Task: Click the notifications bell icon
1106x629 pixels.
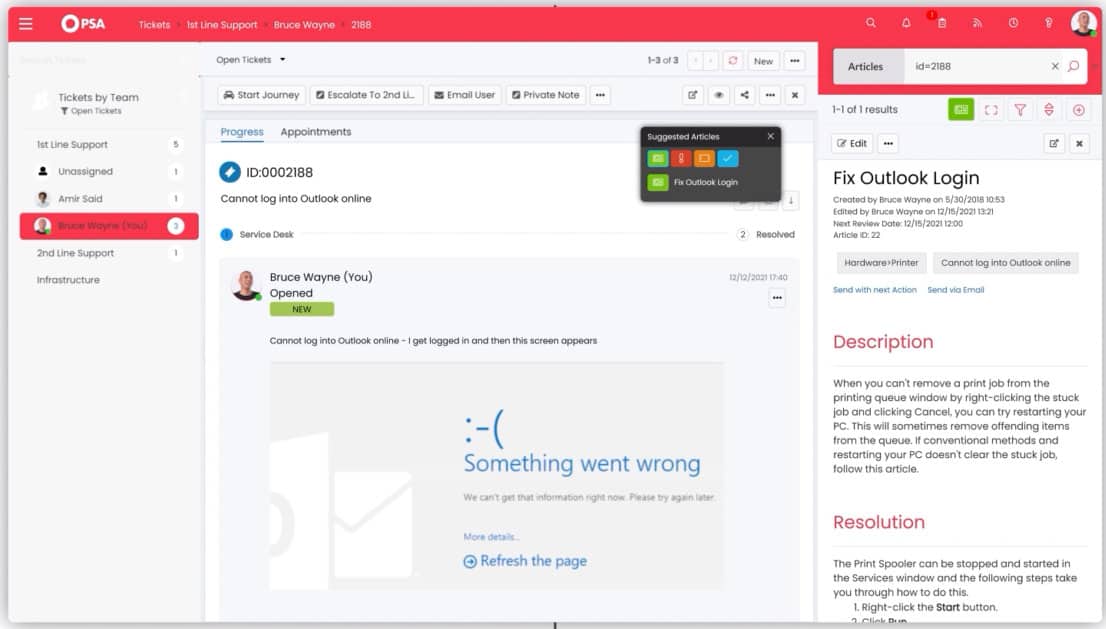Action: (906, 23)
